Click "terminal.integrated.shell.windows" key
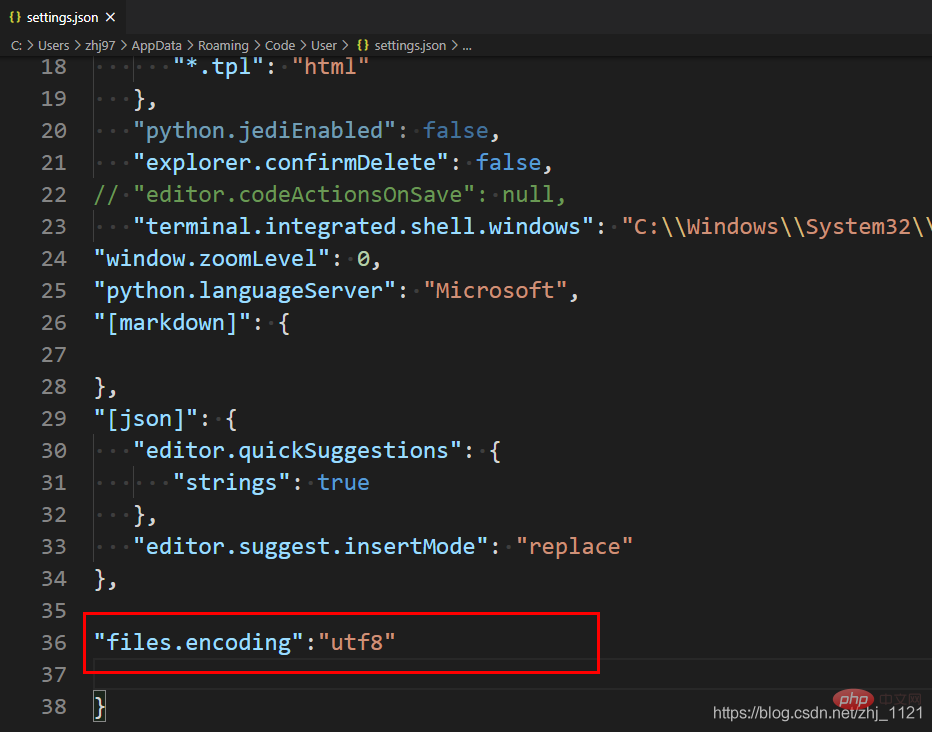The width and height of the screenshot is (932, 732). pos(364,227)
